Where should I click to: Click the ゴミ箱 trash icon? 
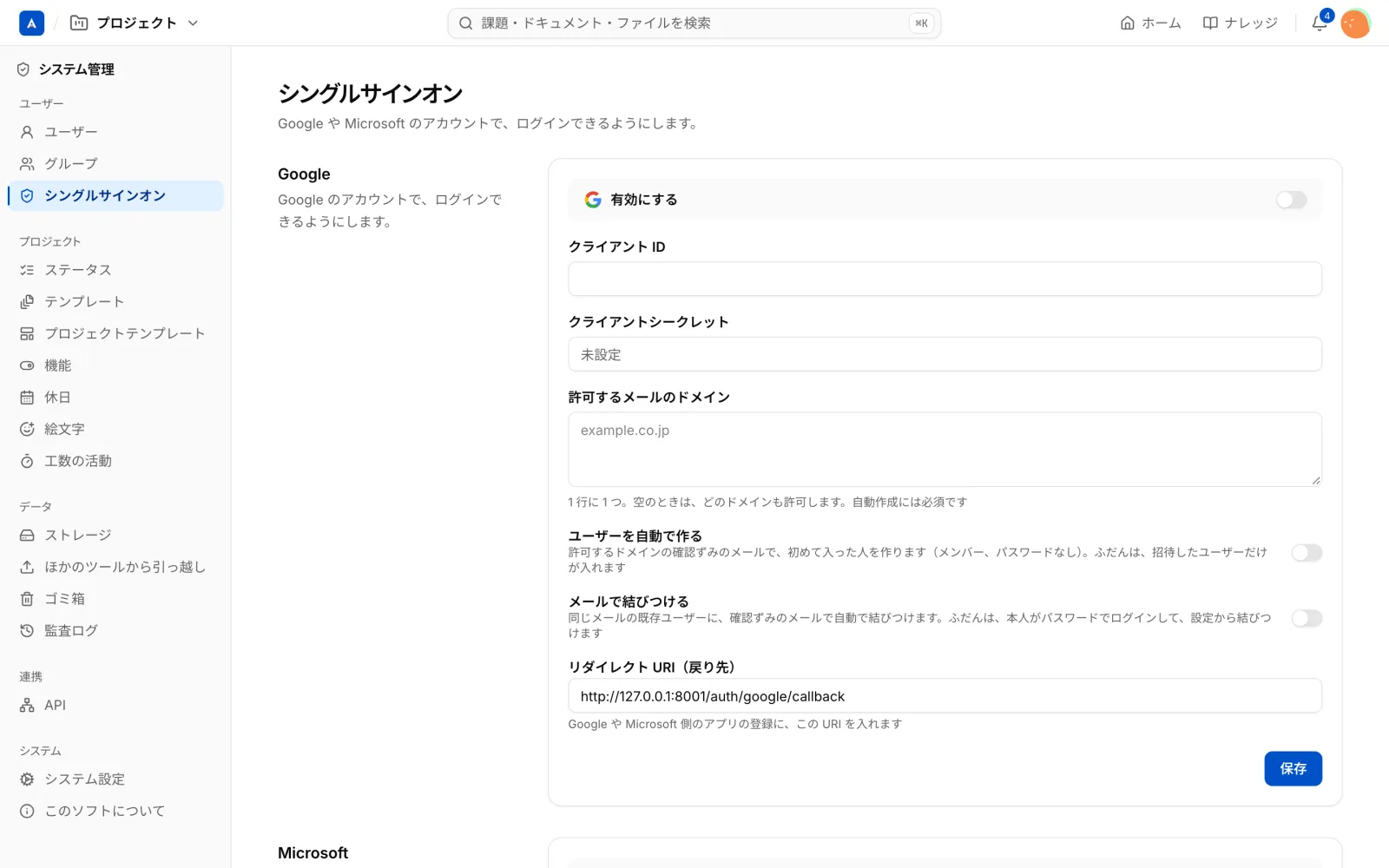coord(27,599)
